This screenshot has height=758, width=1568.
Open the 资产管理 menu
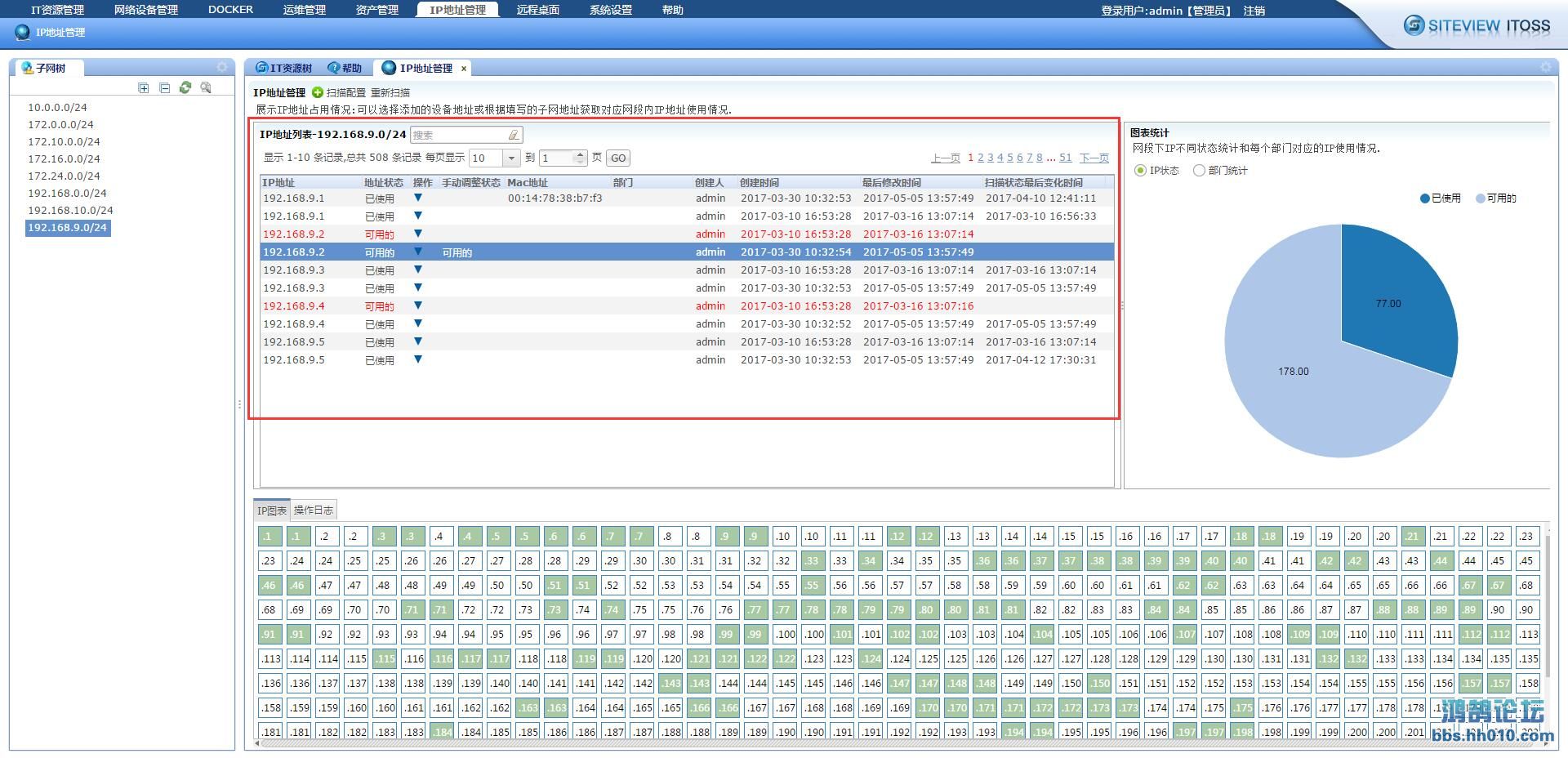pos(377,10)
